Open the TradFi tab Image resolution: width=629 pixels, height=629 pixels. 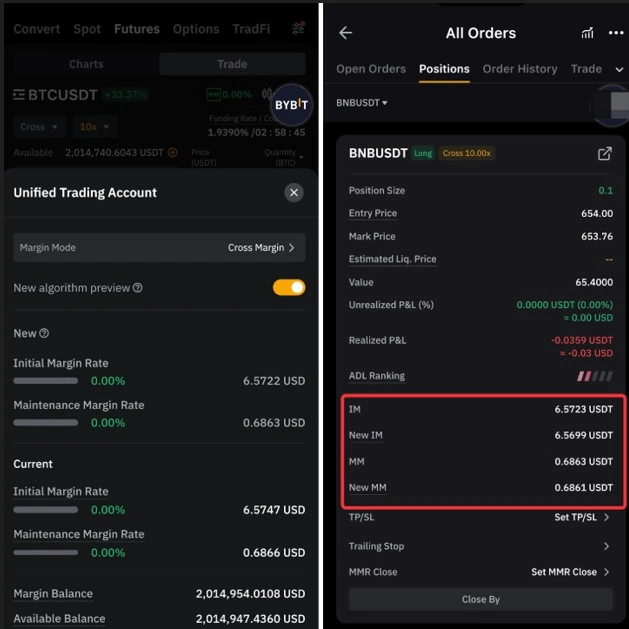[x=251, y=29]
